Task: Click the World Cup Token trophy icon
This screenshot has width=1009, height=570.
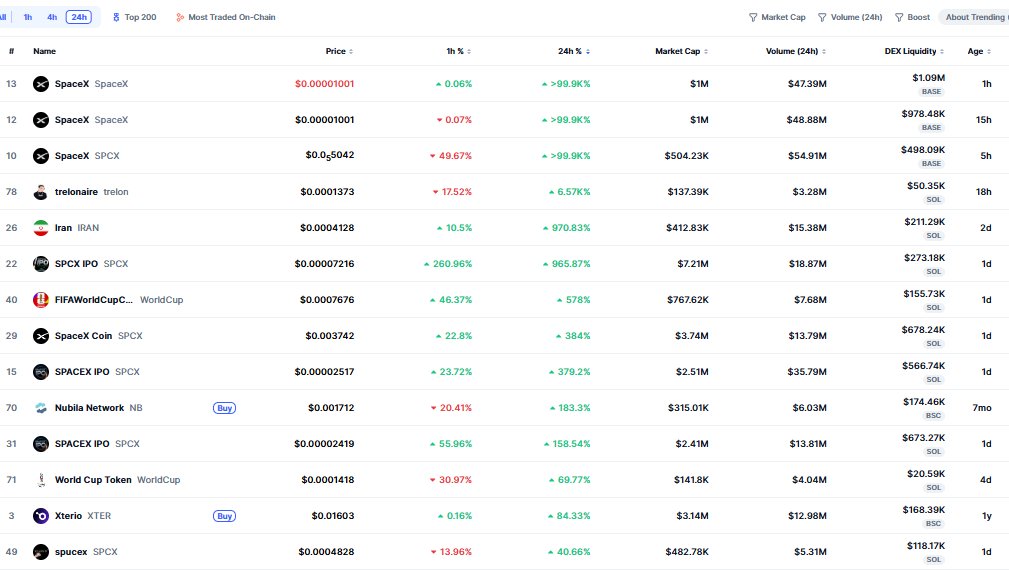Action: pos(41,481)
